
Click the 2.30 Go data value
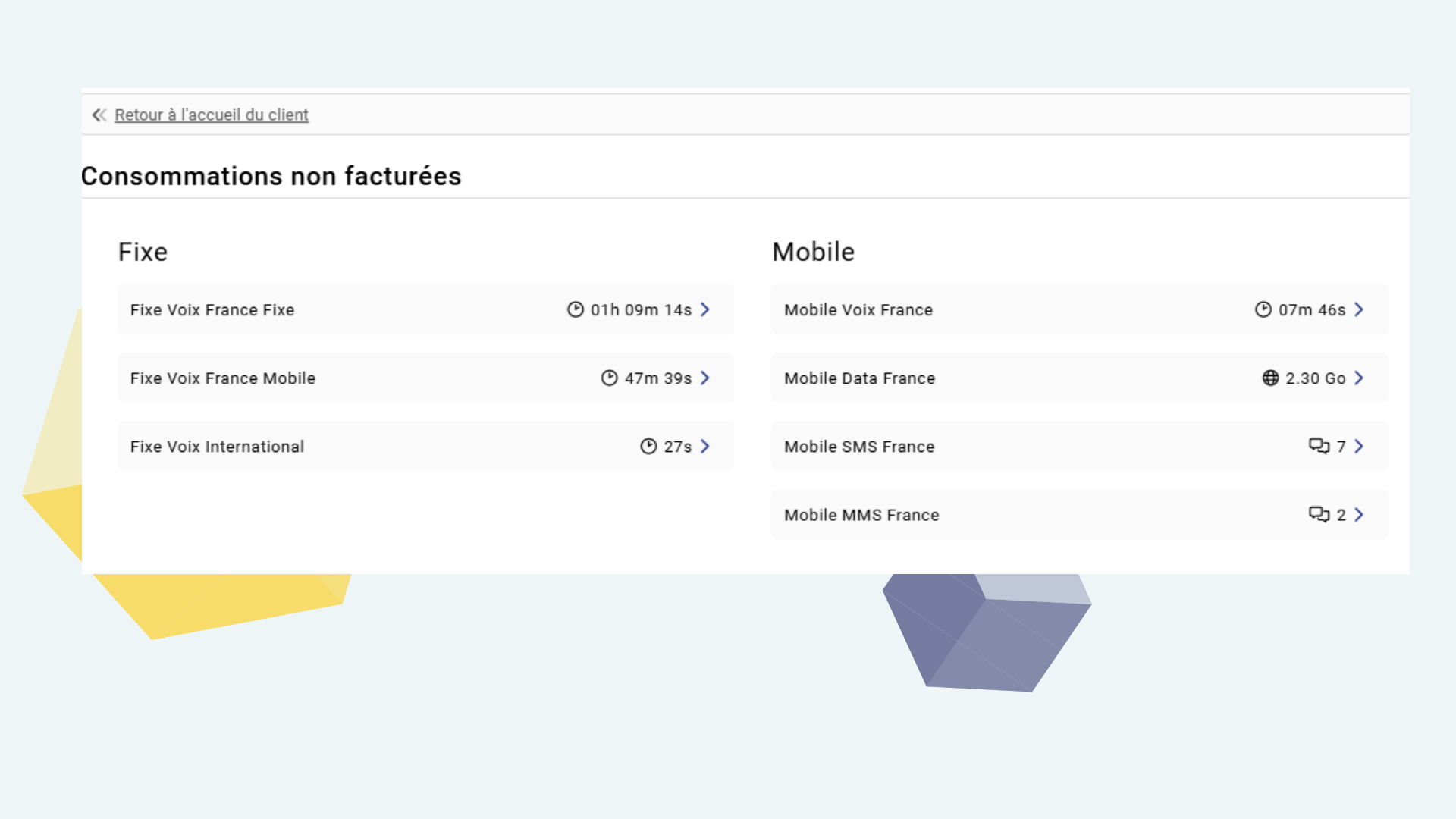(x=1316, y=378)
